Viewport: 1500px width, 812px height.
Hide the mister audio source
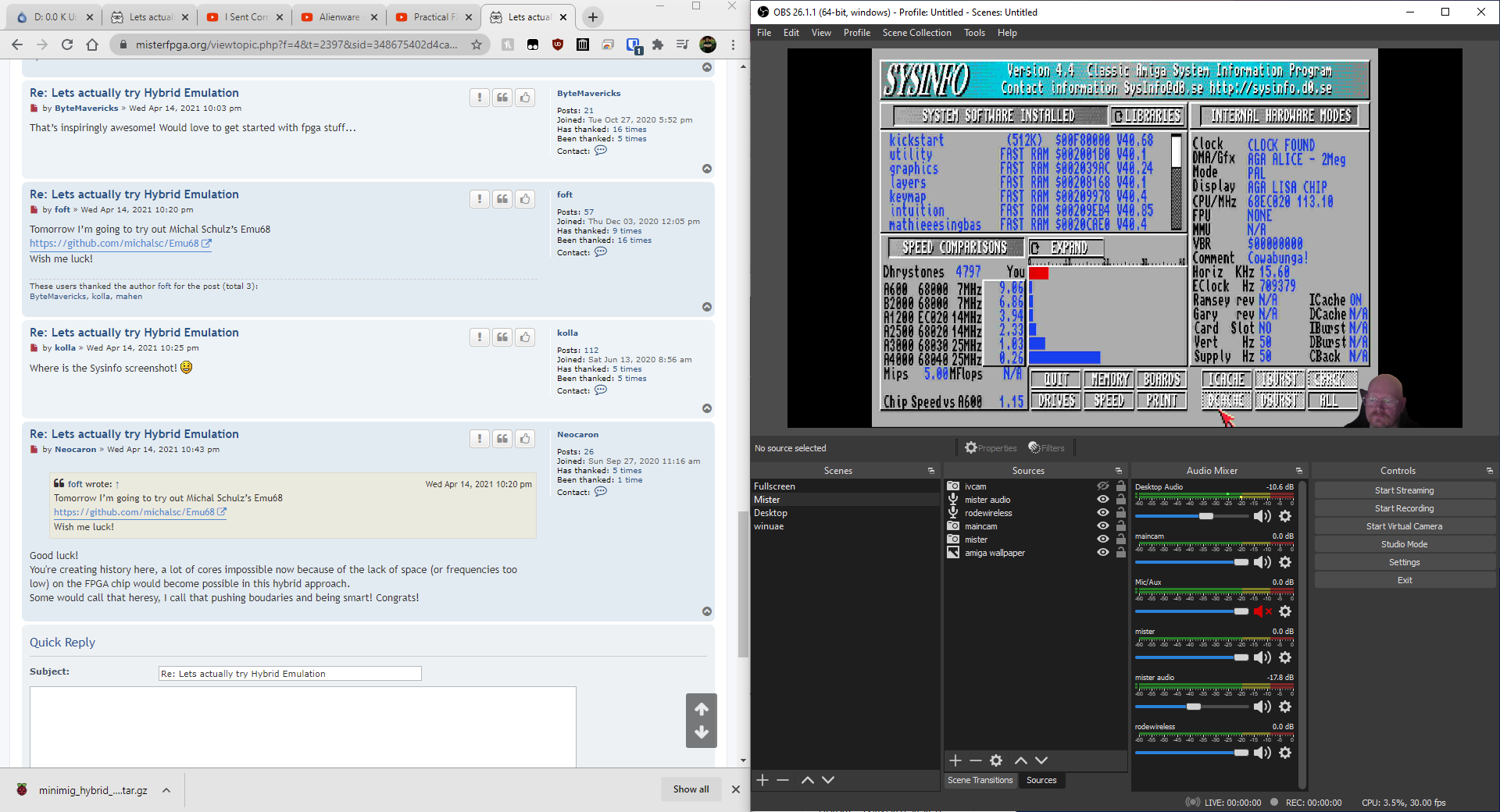(1102, 499)
